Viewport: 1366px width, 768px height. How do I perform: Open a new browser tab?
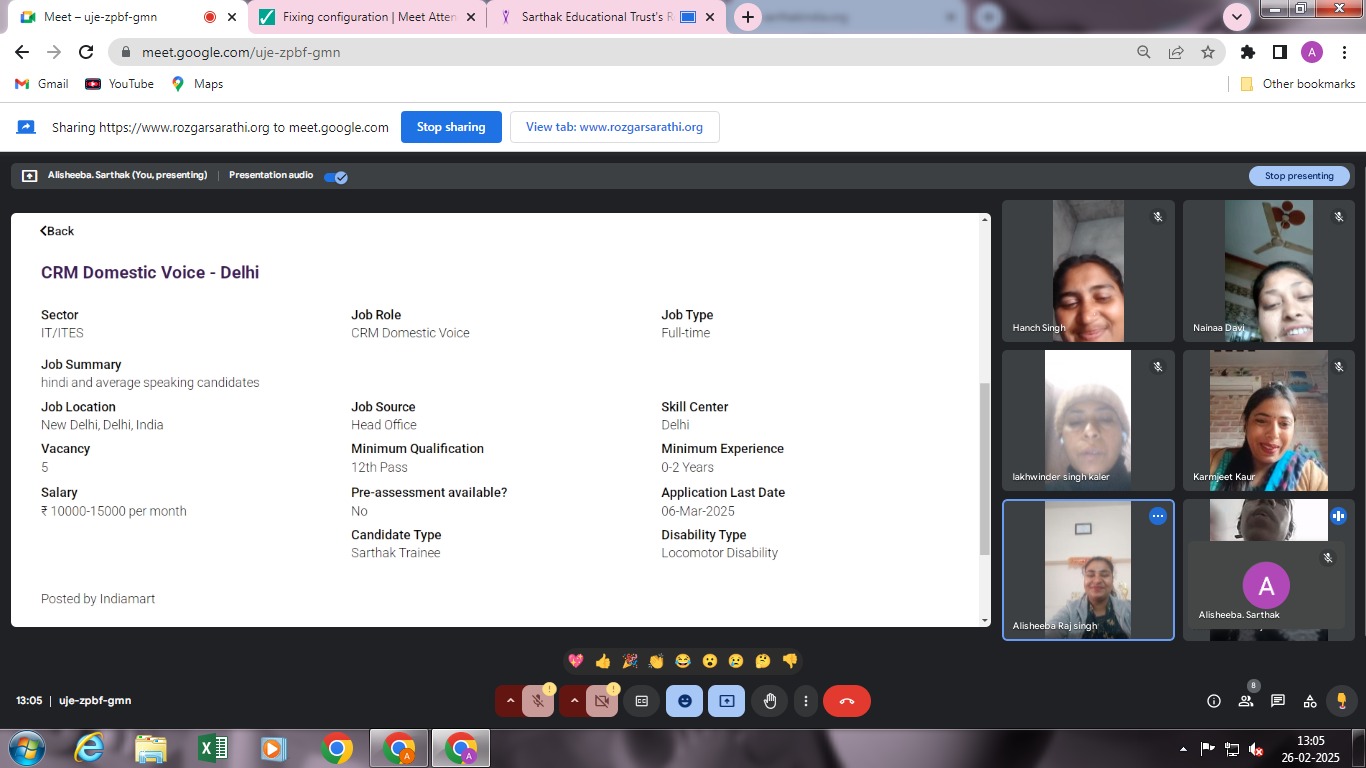[x=748, y=17]
